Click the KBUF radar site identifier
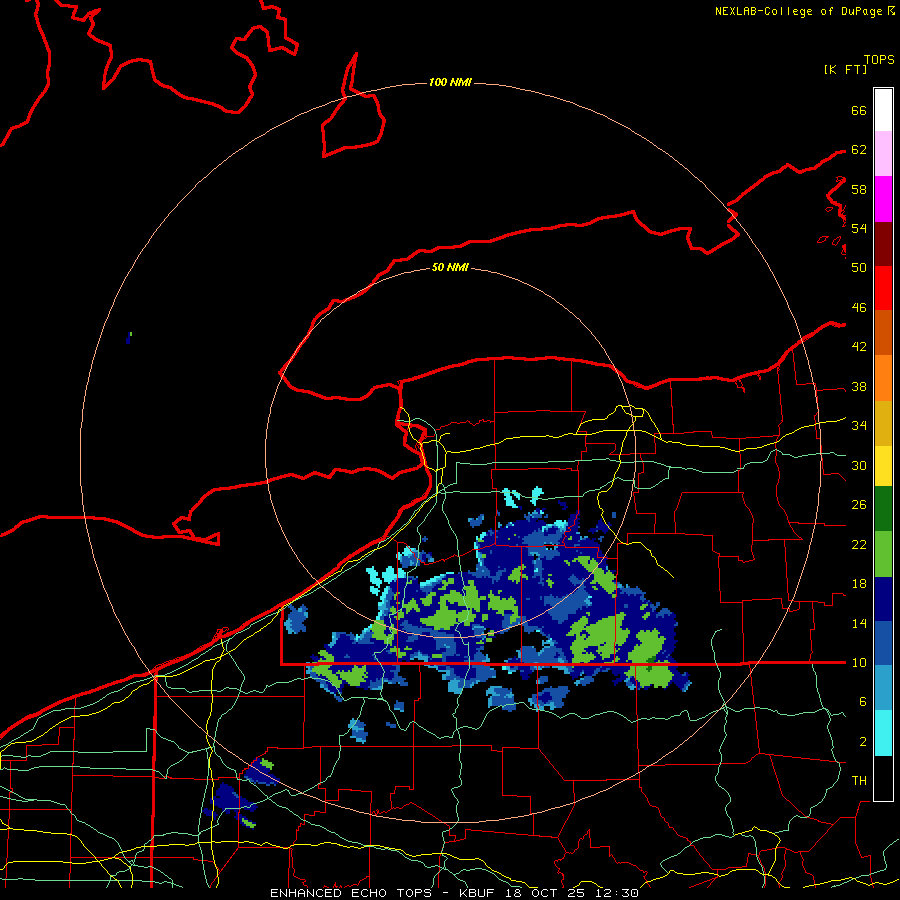Screen dimensions: 900x900 [x=478, y=893]
